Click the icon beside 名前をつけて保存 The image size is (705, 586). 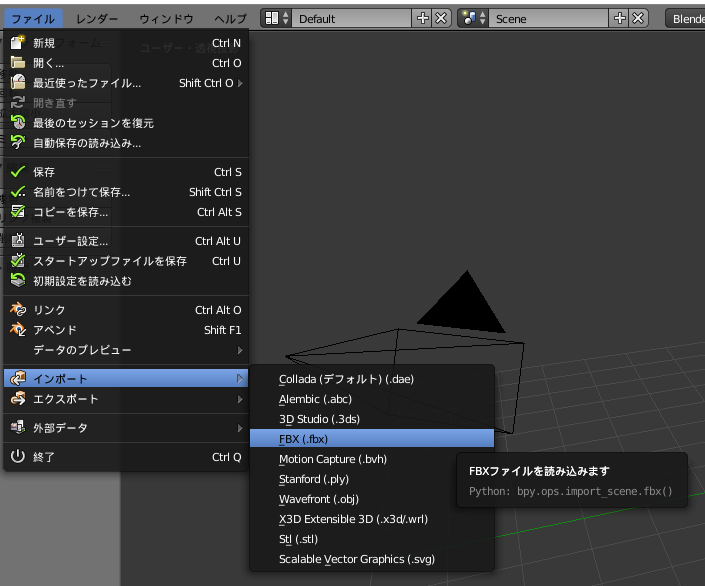[18, 192]
